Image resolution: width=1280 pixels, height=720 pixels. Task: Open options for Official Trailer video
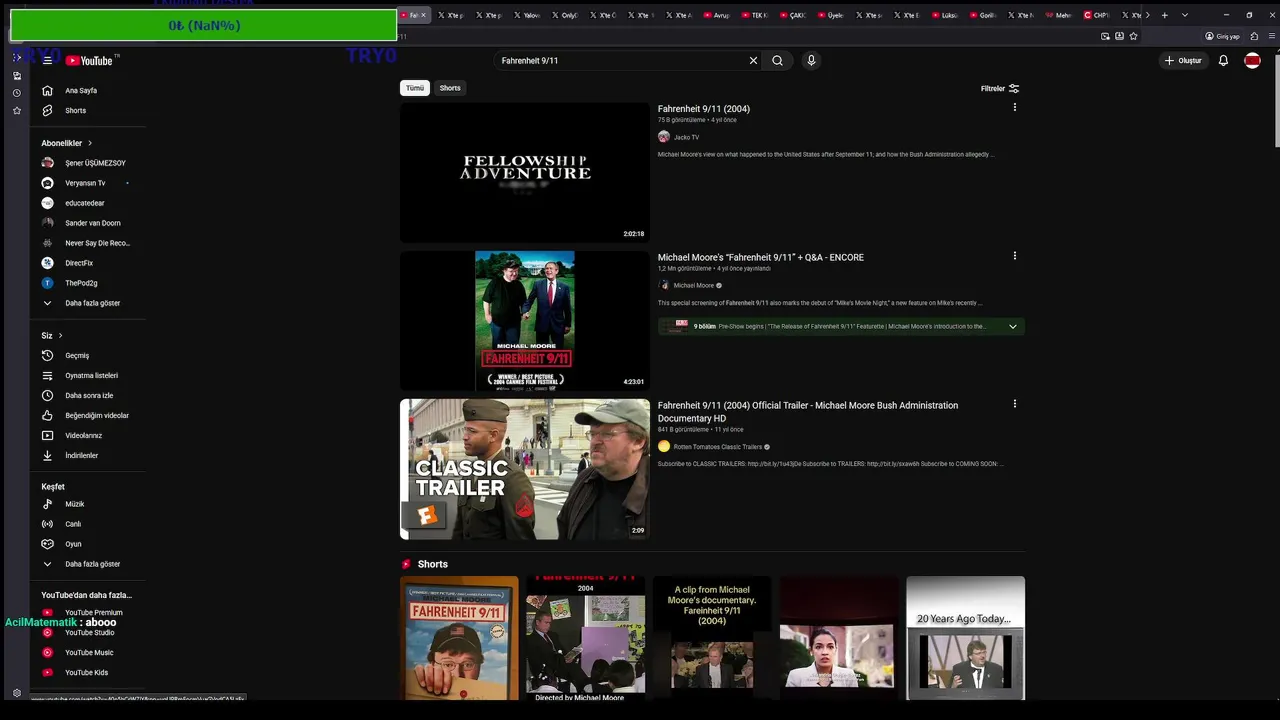(1014, 404)
